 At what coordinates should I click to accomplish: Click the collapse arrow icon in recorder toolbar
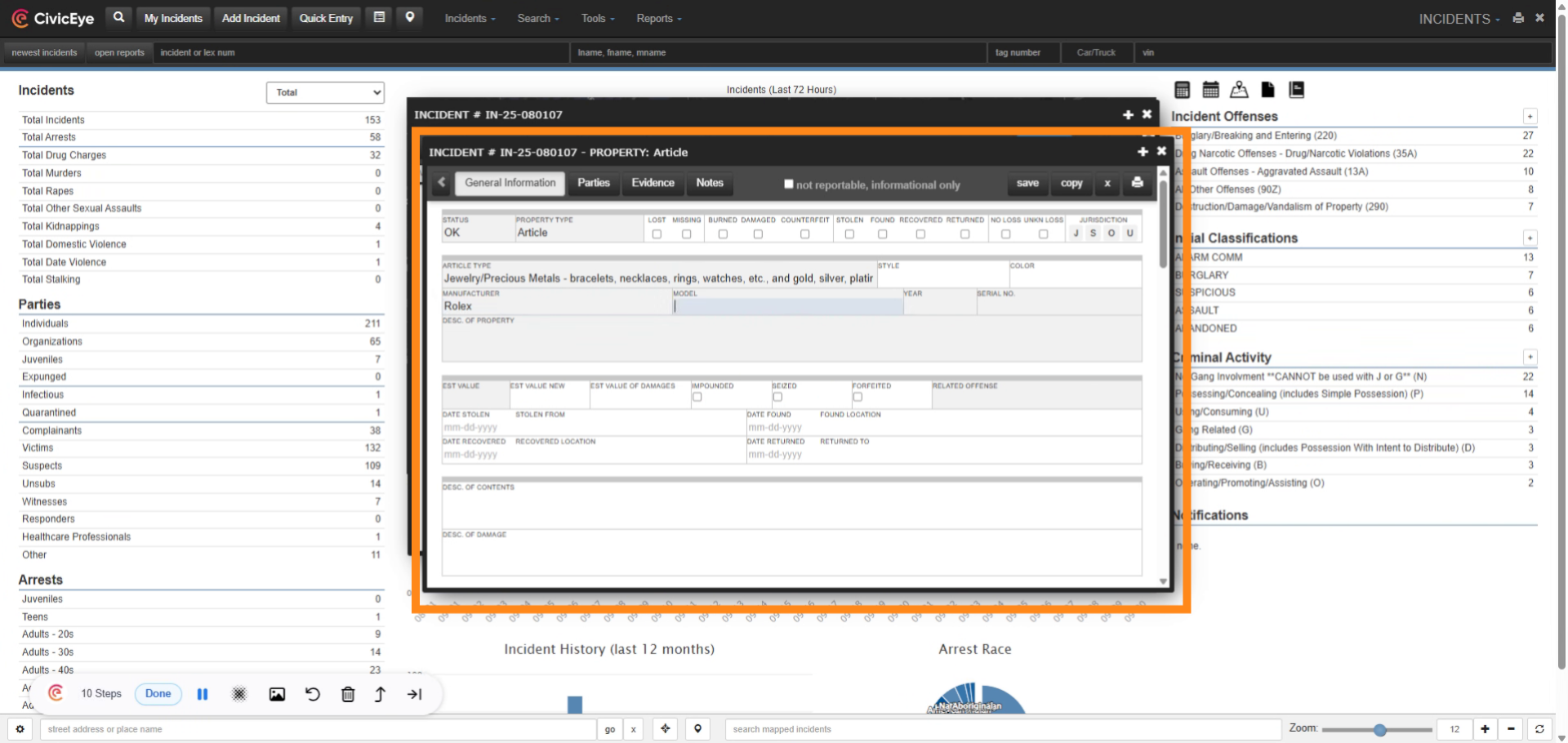coord(415,694)
